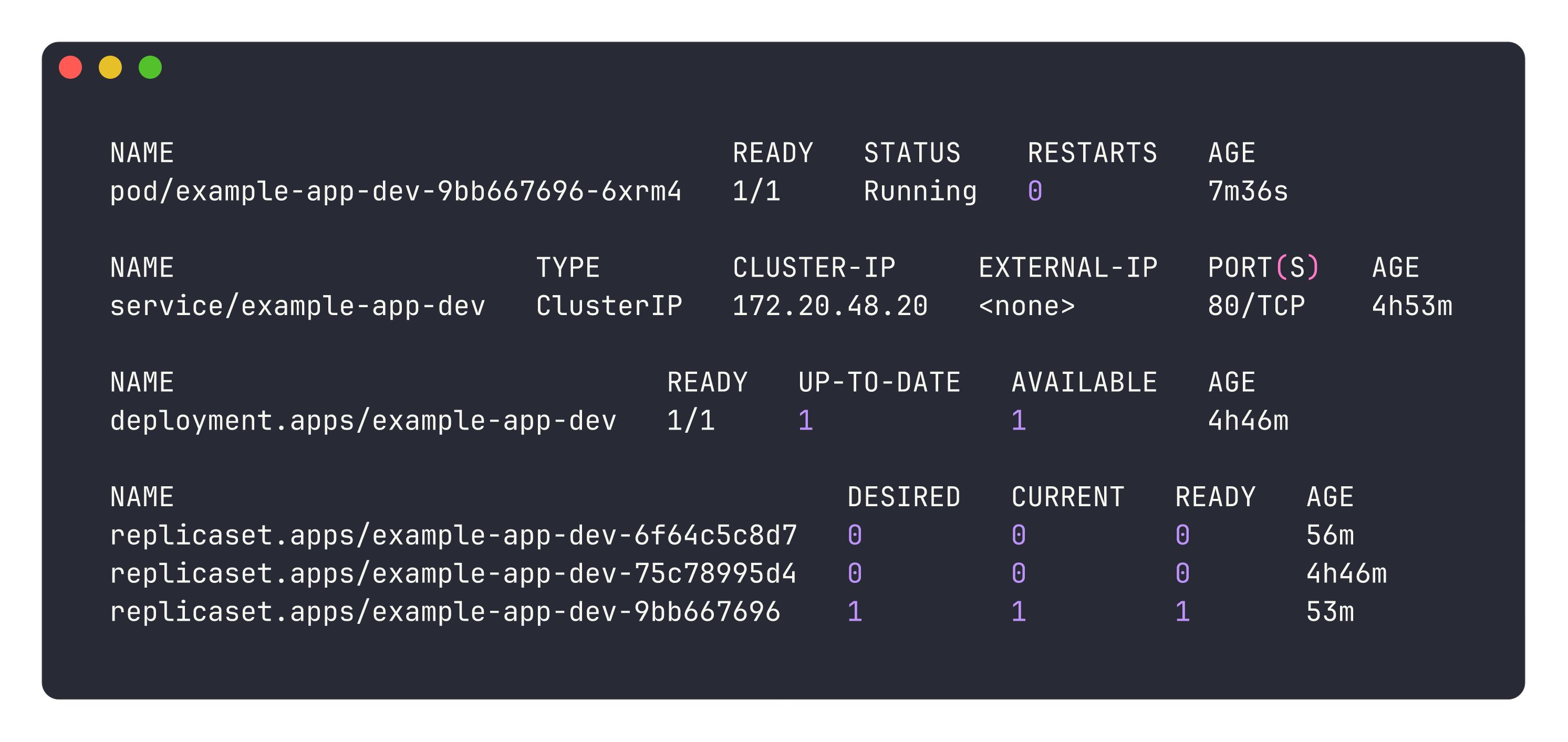The image size is (1568, 742).
Task: Click the service age 4h53m
Action: click(1412, 306)
